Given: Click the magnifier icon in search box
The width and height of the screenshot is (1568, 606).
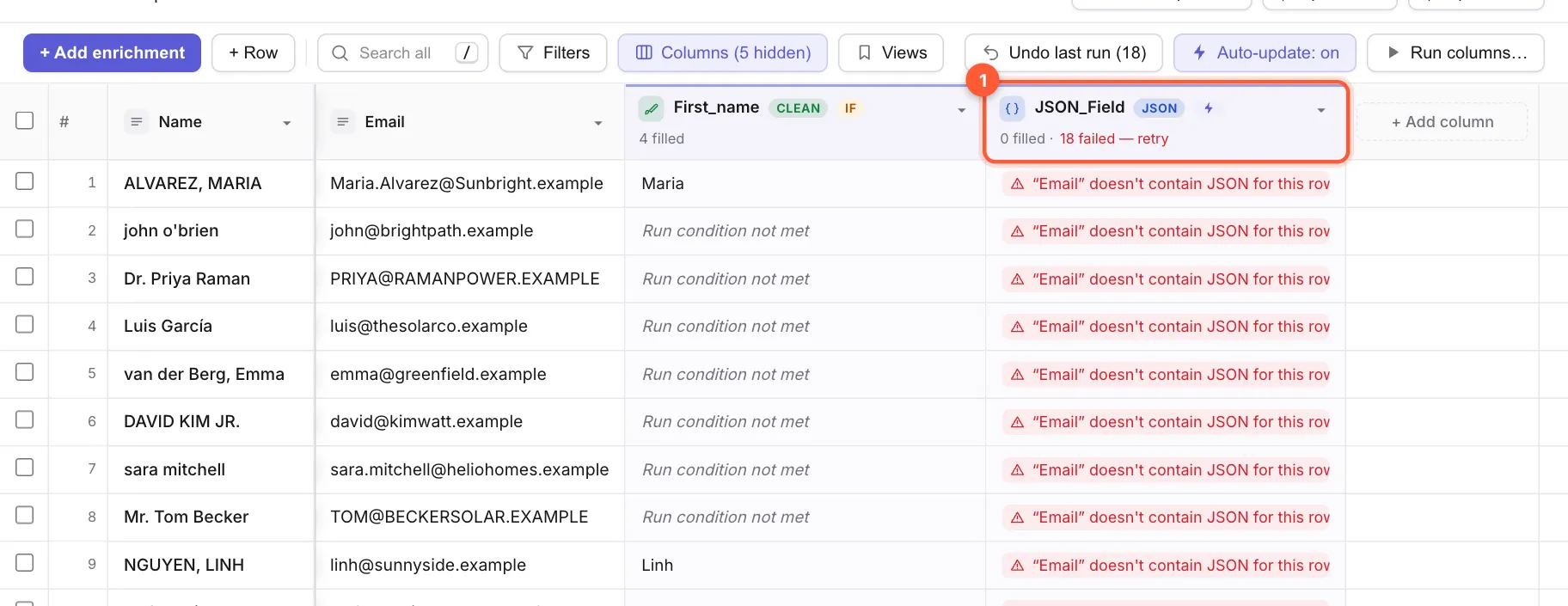Looking at the screenshot, I should (340, 52).
